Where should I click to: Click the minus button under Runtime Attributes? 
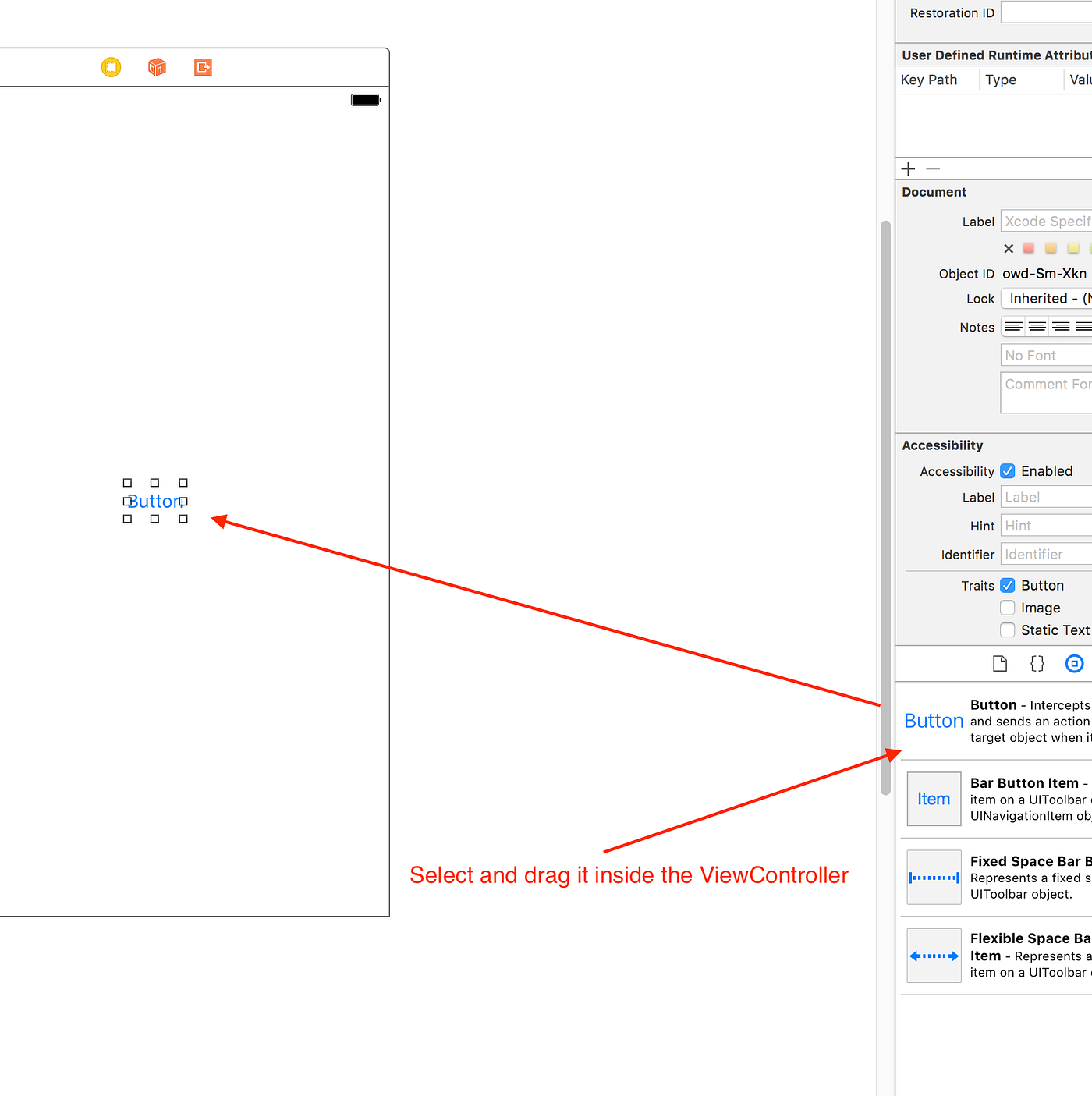pos(933,168)
